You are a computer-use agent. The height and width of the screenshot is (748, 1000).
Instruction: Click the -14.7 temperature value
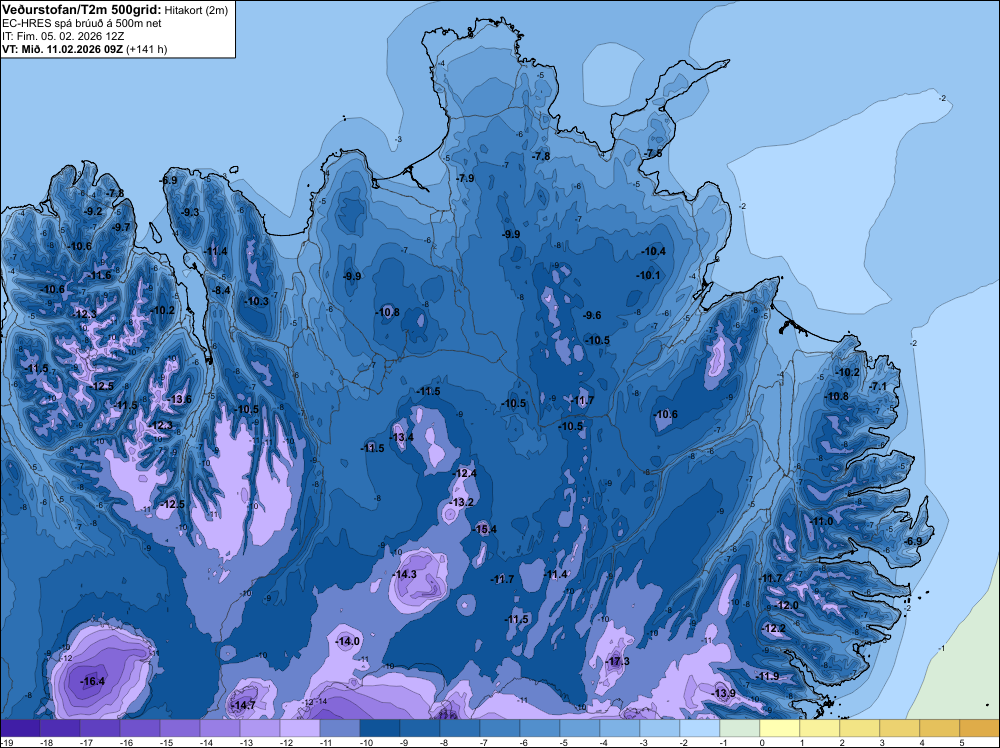click(243, 705)
